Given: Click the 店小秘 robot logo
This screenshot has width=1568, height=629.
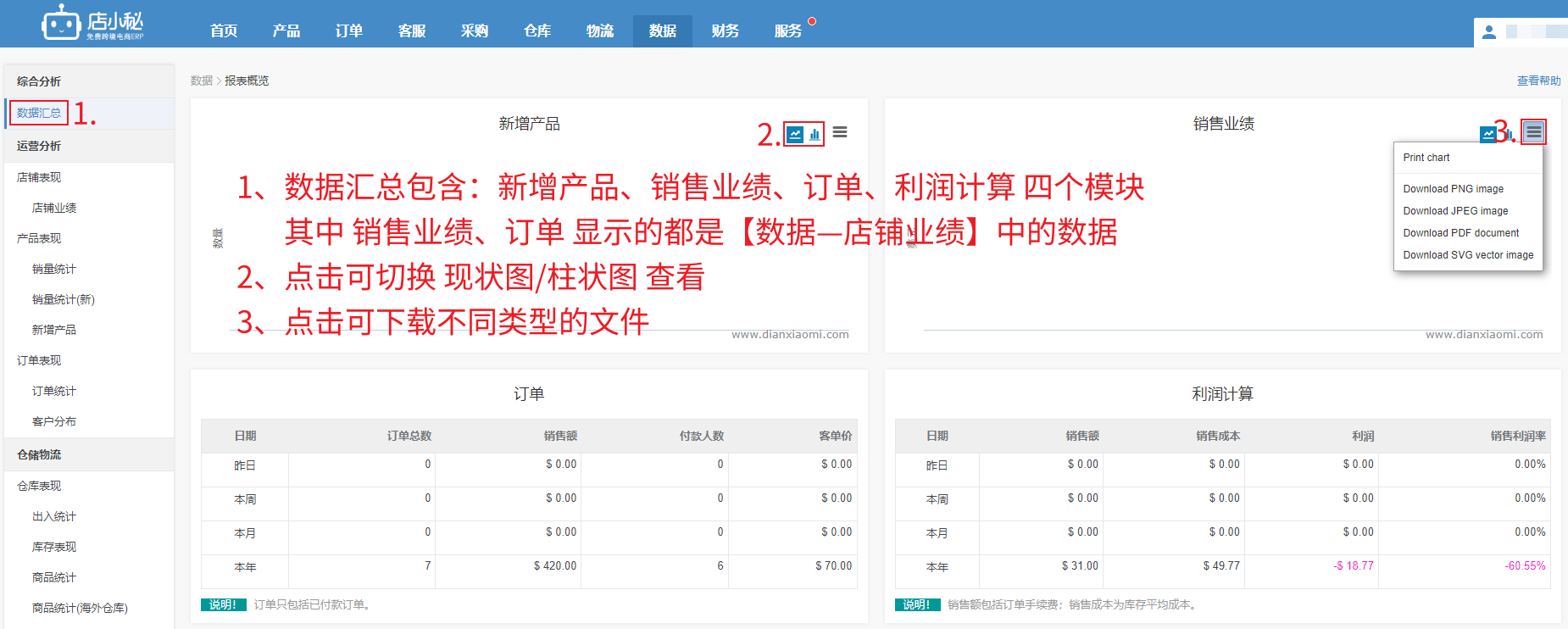Looking at the screenshot, I should [x=92, y=23].
